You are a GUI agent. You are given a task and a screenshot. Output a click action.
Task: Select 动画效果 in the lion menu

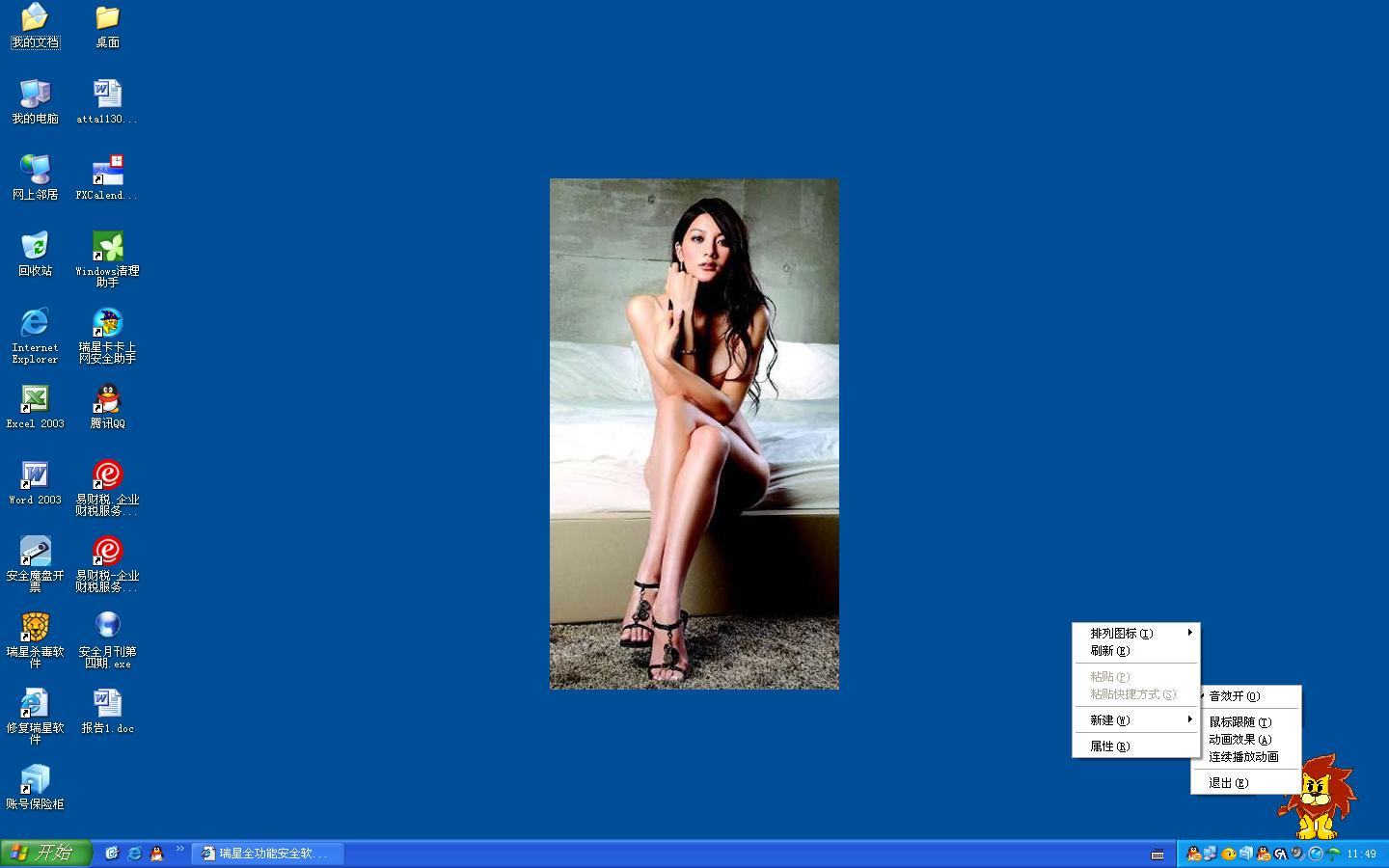pyautogui.click(x=1246, y=740)
